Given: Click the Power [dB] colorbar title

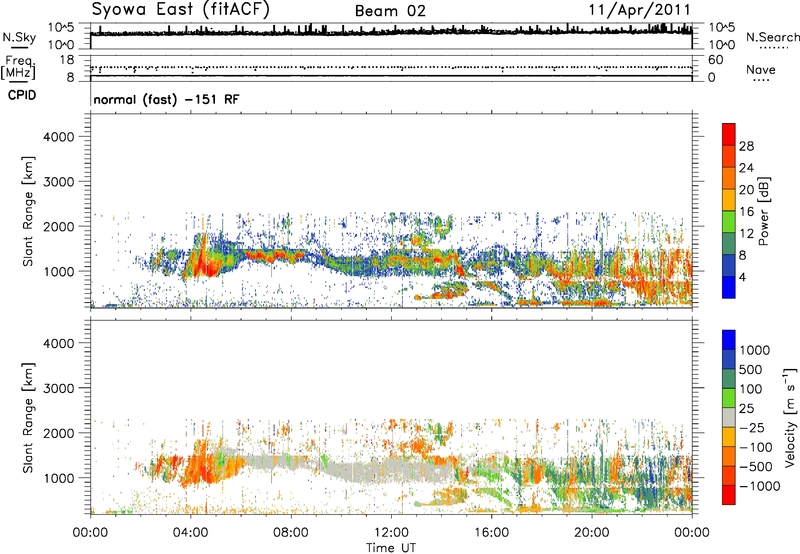Looking at the screenshot, I should point(763,211).
